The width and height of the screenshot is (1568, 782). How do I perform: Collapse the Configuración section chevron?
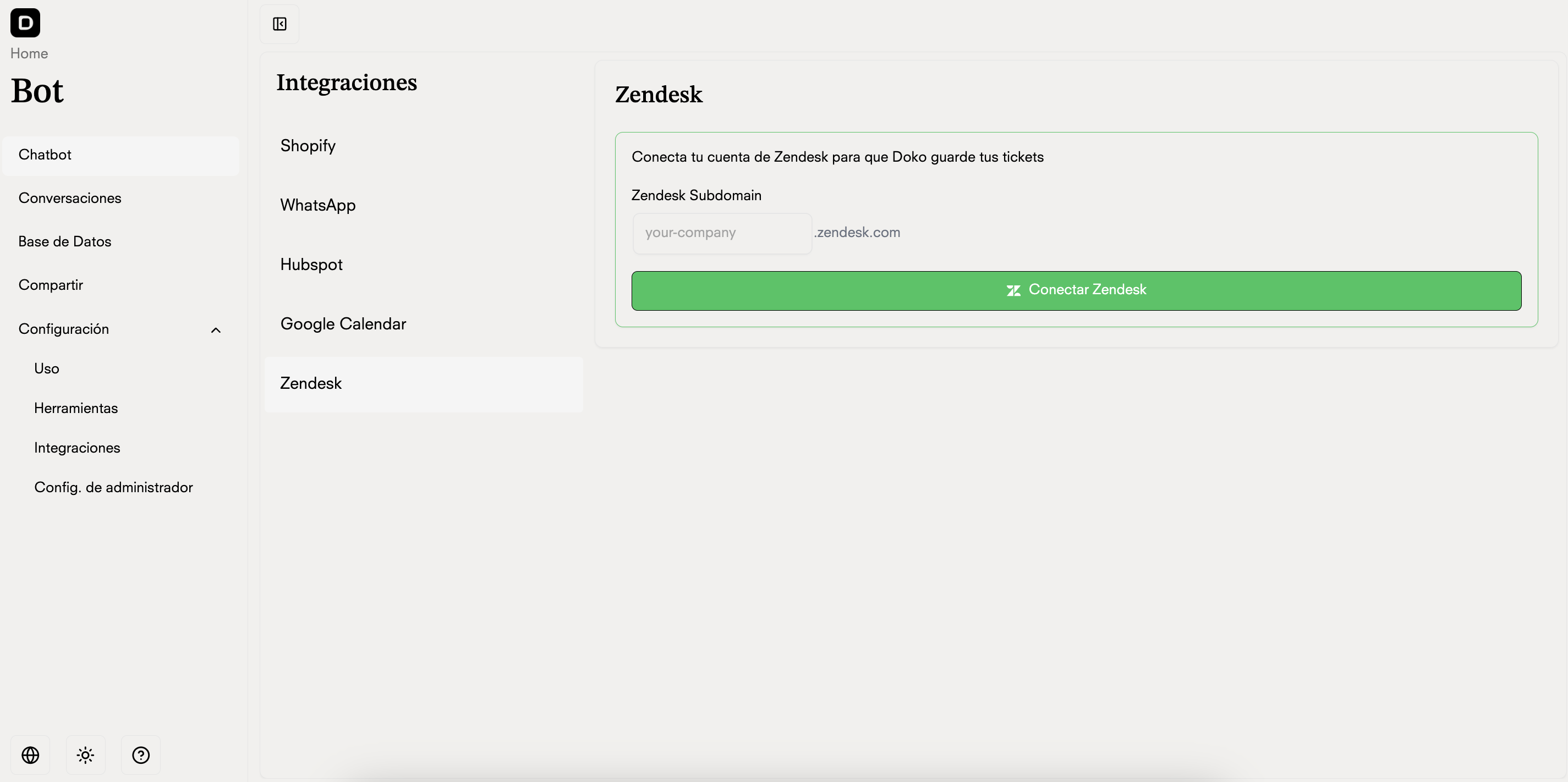[x=215, y=330]
